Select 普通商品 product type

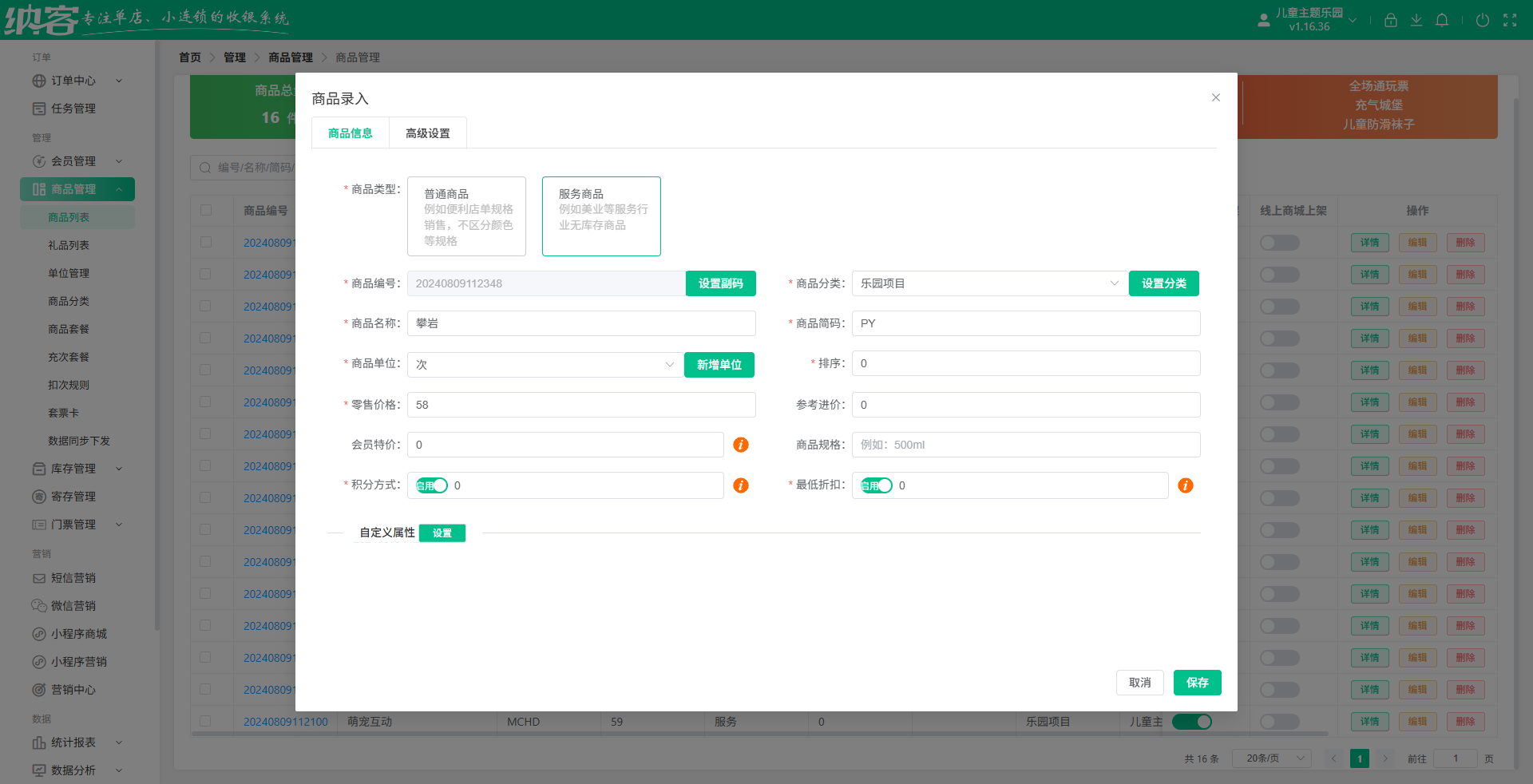coord(466,216)
